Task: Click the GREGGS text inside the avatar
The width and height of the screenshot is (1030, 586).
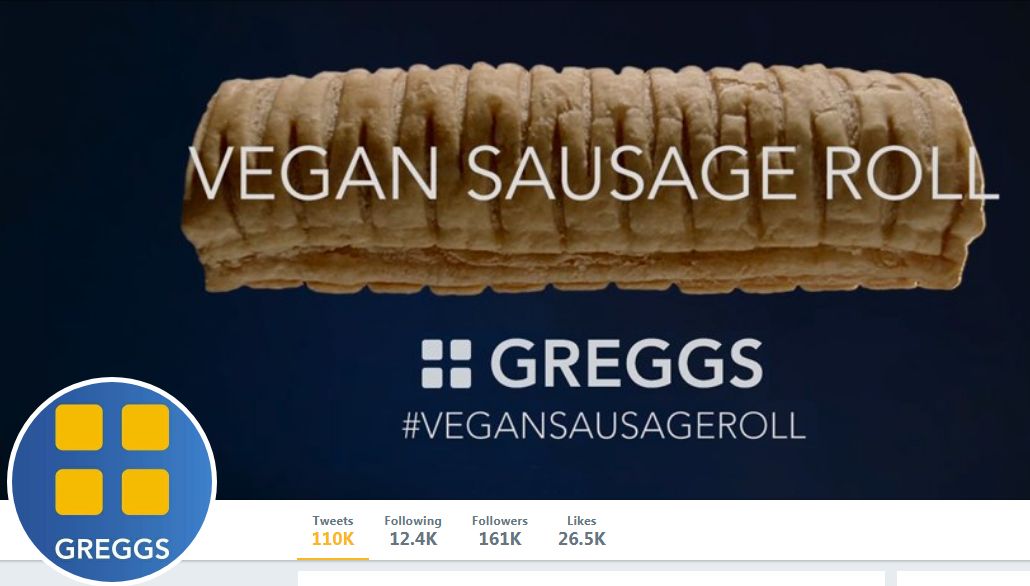Action: click(x=112, y=549)
